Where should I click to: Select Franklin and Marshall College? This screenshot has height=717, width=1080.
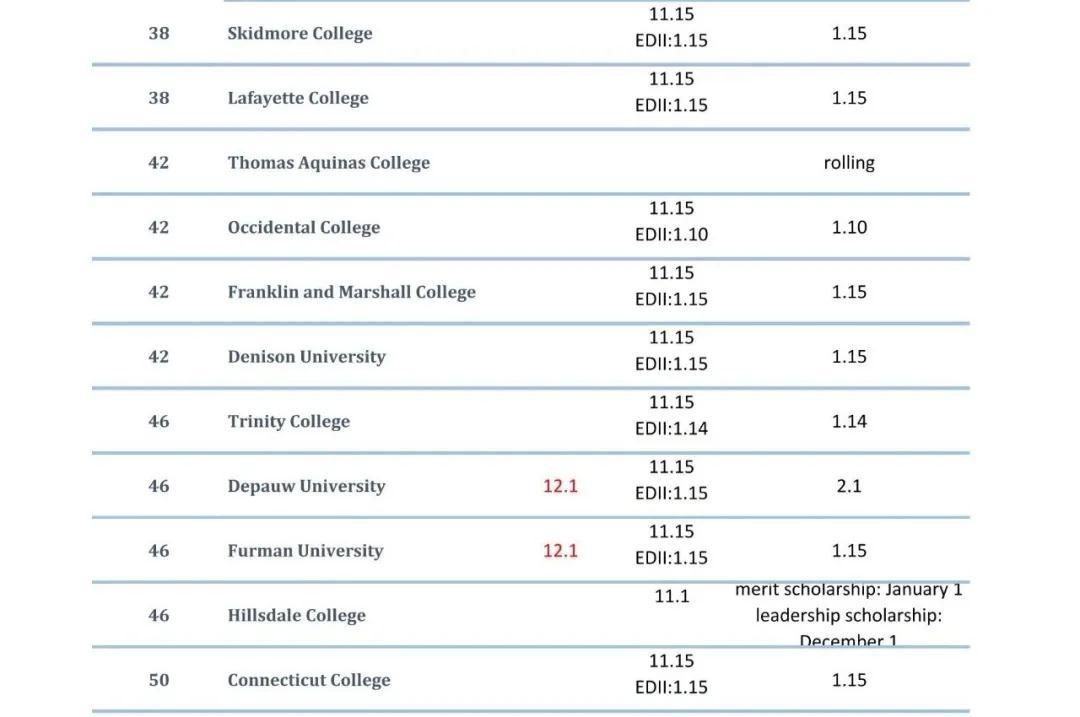tap(351, 293)
